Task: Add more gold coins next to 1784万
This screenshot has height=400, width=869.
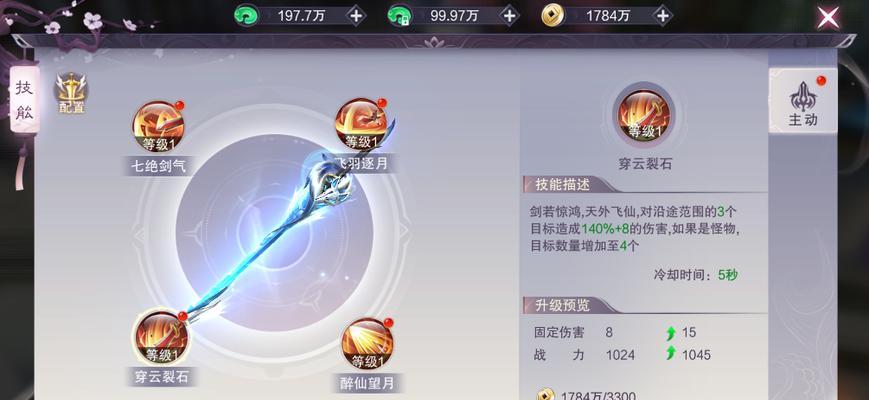Action: click(662, 16)
